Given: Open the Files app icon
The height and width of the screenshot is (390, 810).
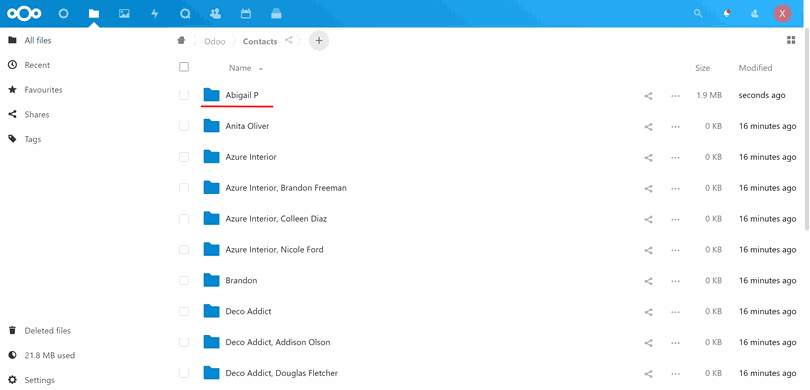Looking at the screenshot, I should tap(94, 14).
